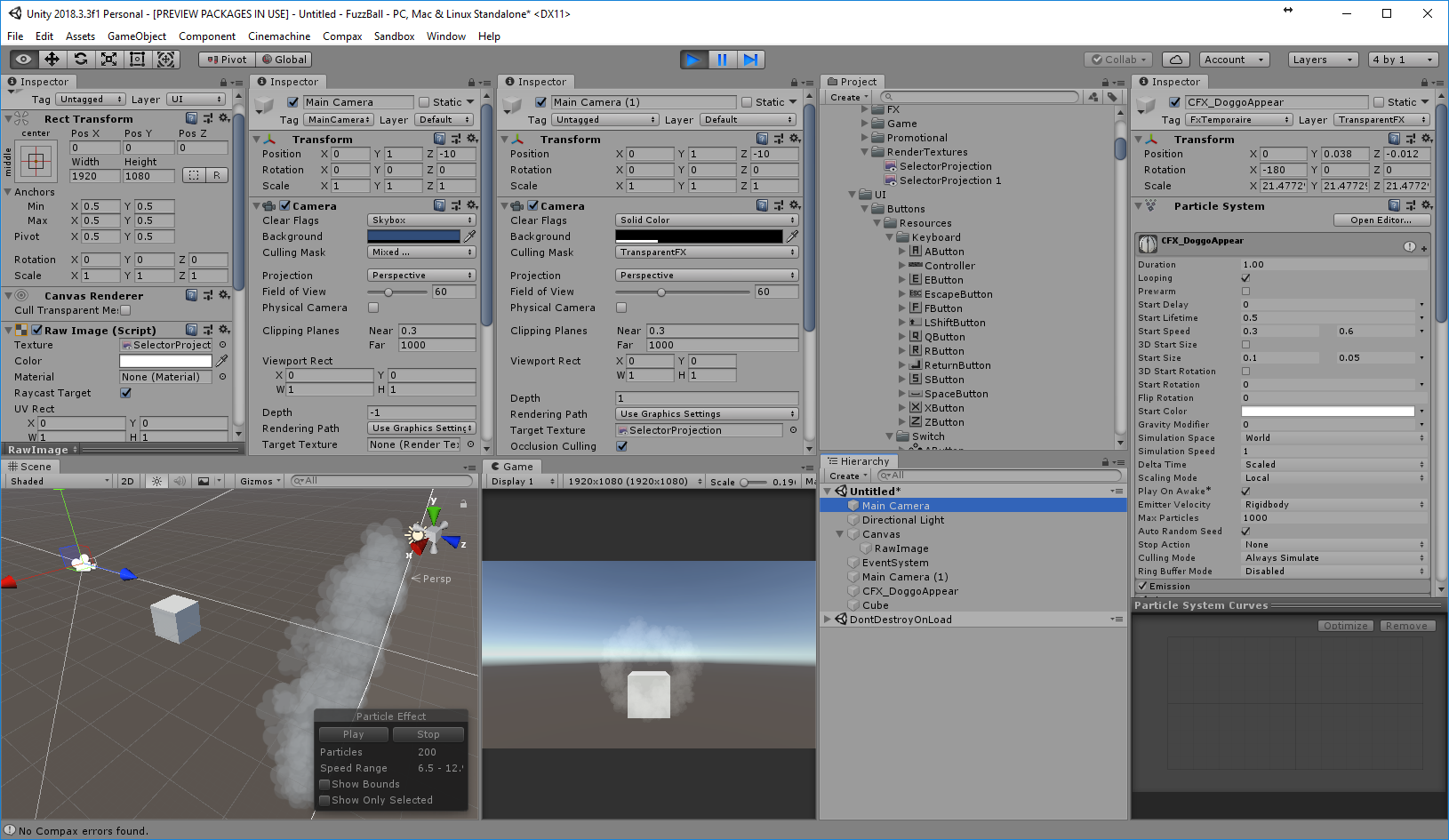1449x840 pixels.
Task: Disable Occlusion Culling checkbox
Action: point(621,446)
